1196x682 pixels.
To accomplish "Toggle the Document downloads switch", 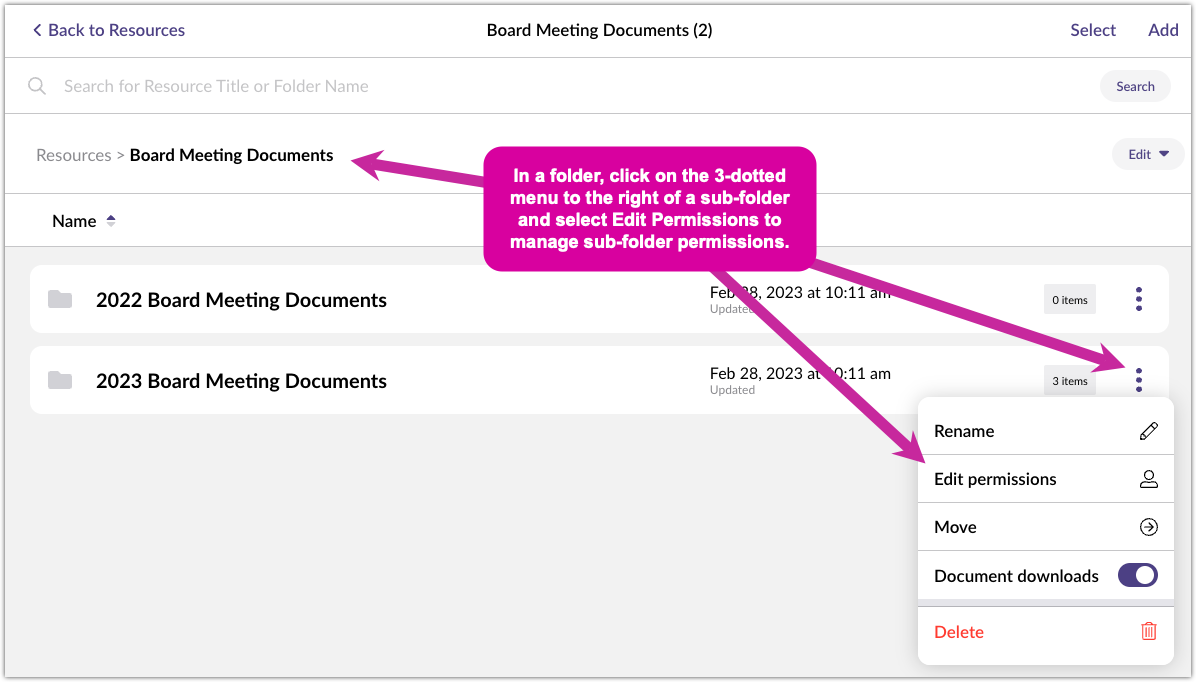I will [x=1137, y=575].
